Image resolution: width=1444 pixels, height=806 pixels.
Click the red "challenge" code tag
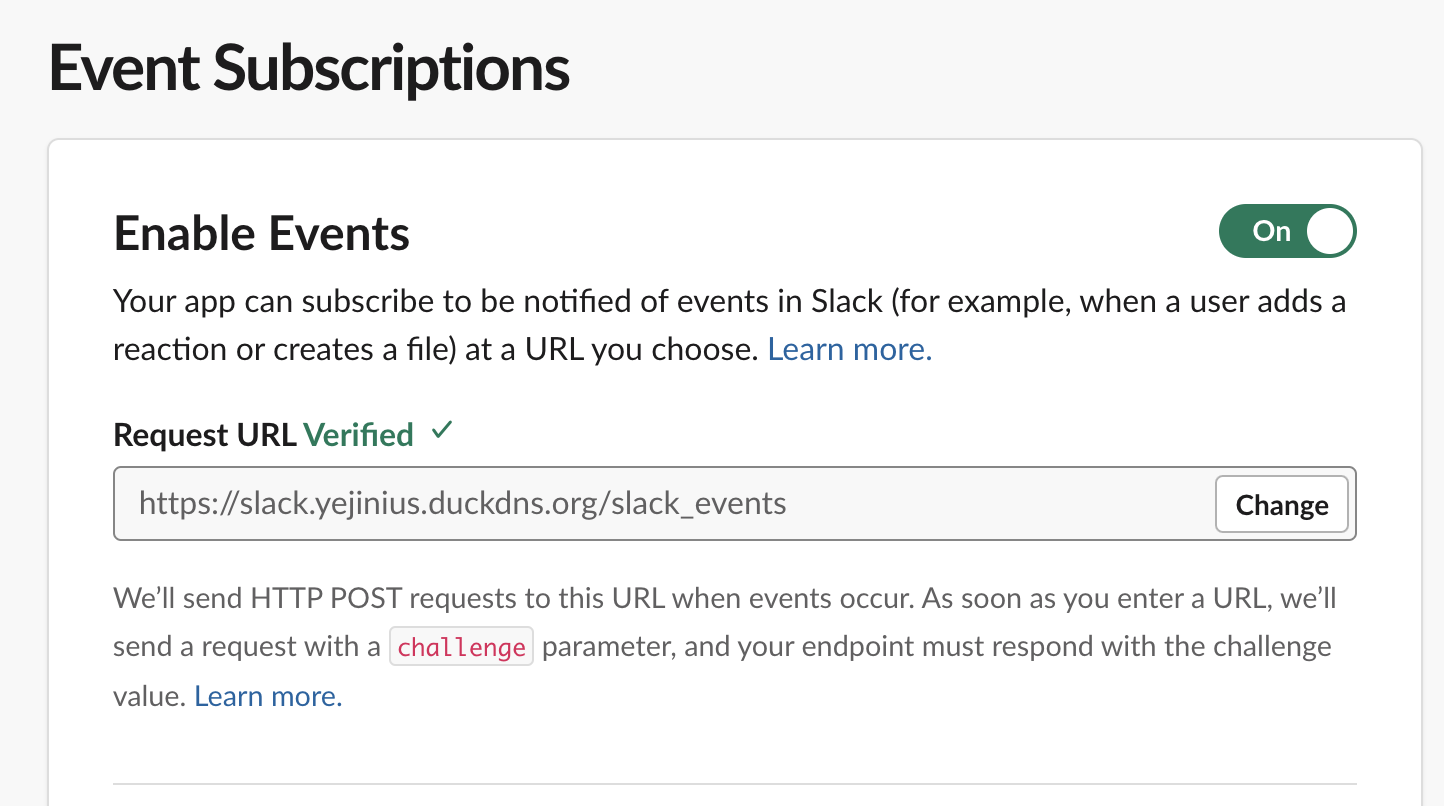(x=461, y=647)
